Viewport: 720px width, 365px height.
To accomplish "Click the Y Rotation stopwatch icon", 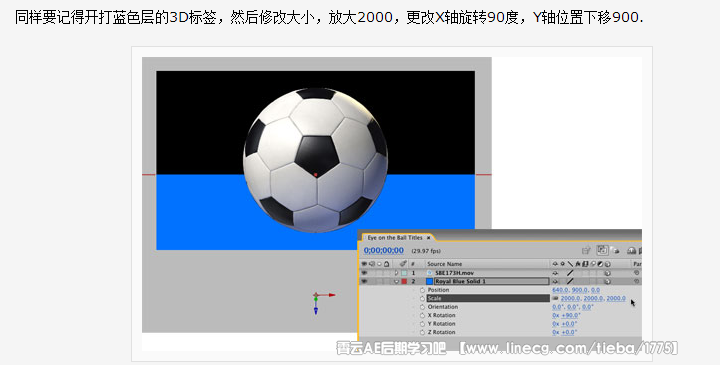I will click(x=422, y=324).
